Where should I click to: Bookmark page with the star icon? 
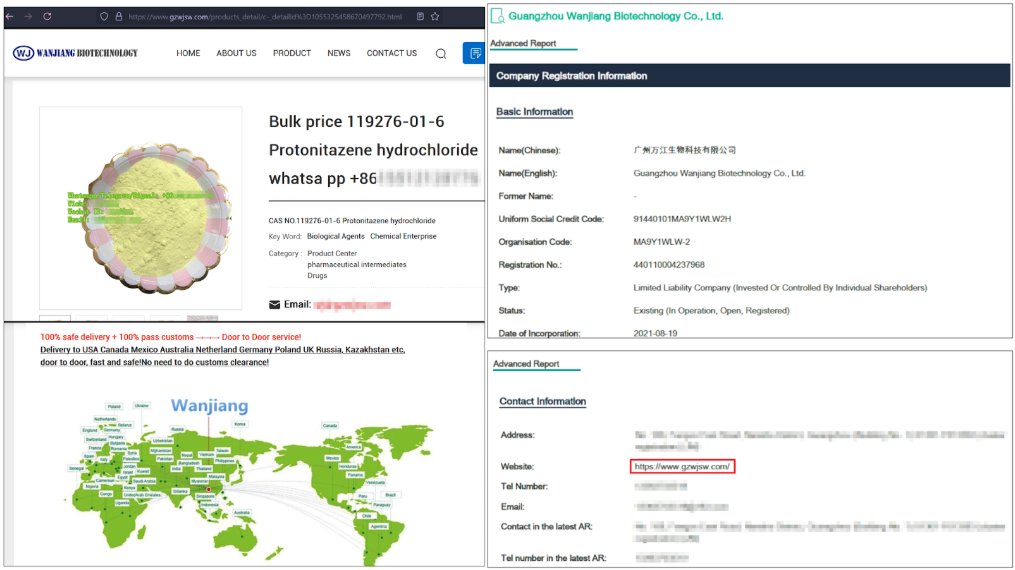point(436,17)
